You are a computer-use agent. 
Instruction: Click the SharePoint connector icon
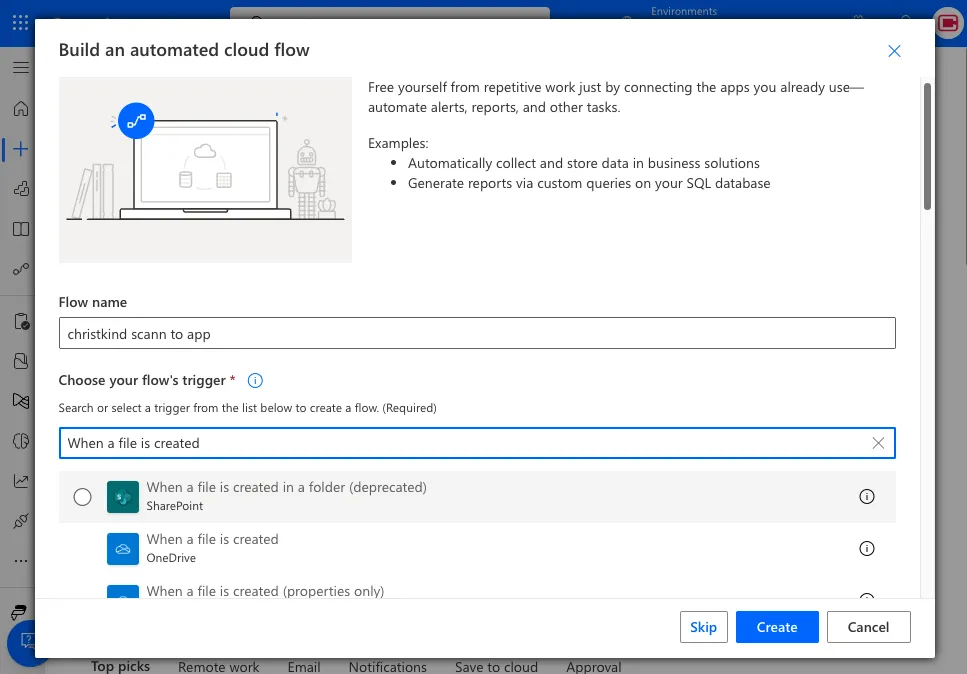[123, 497]
